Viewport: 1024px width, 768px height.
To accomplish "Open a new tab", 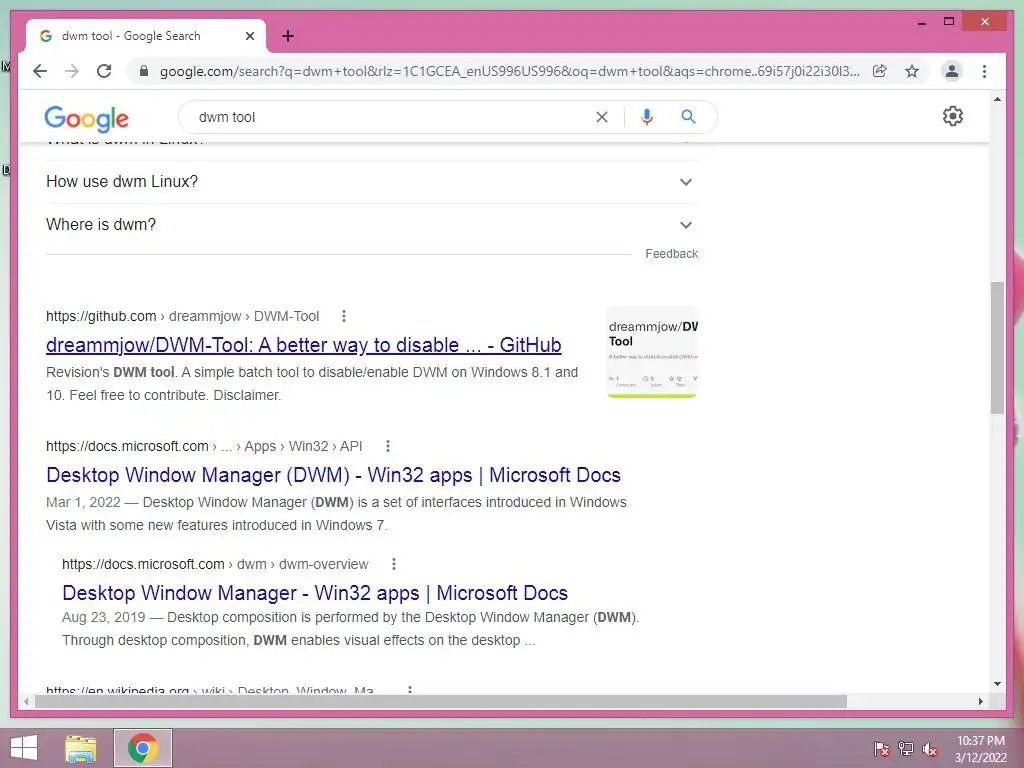I will pos(288,36).
